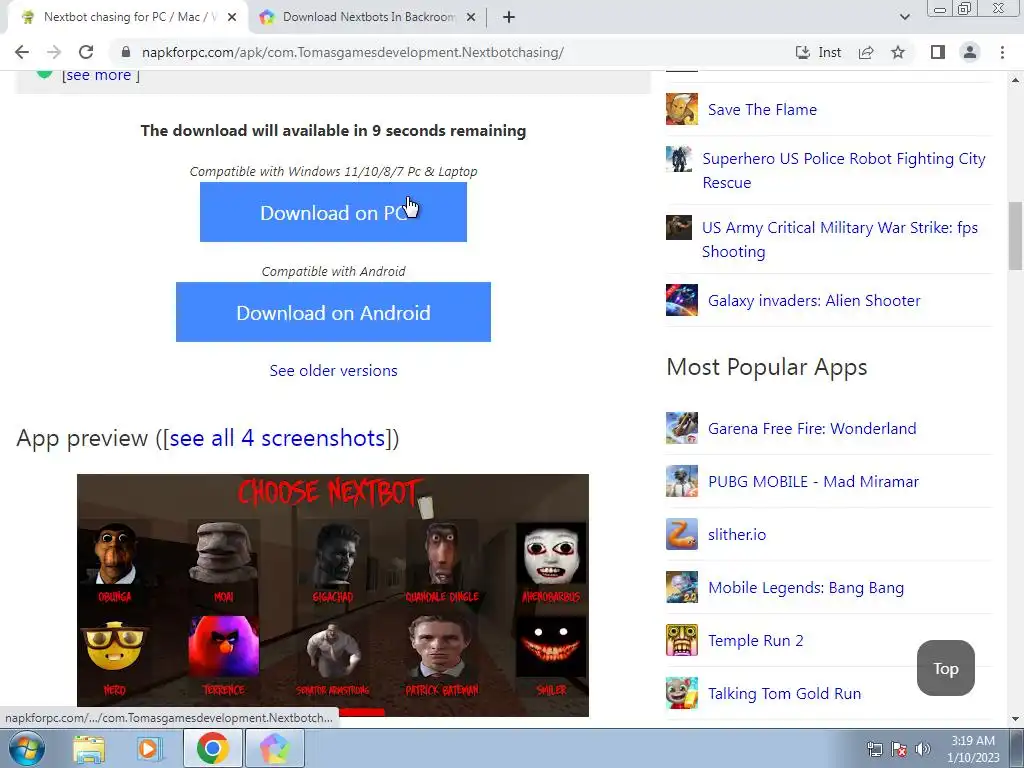Reload the page with the refresh icon

pos(86,52)
